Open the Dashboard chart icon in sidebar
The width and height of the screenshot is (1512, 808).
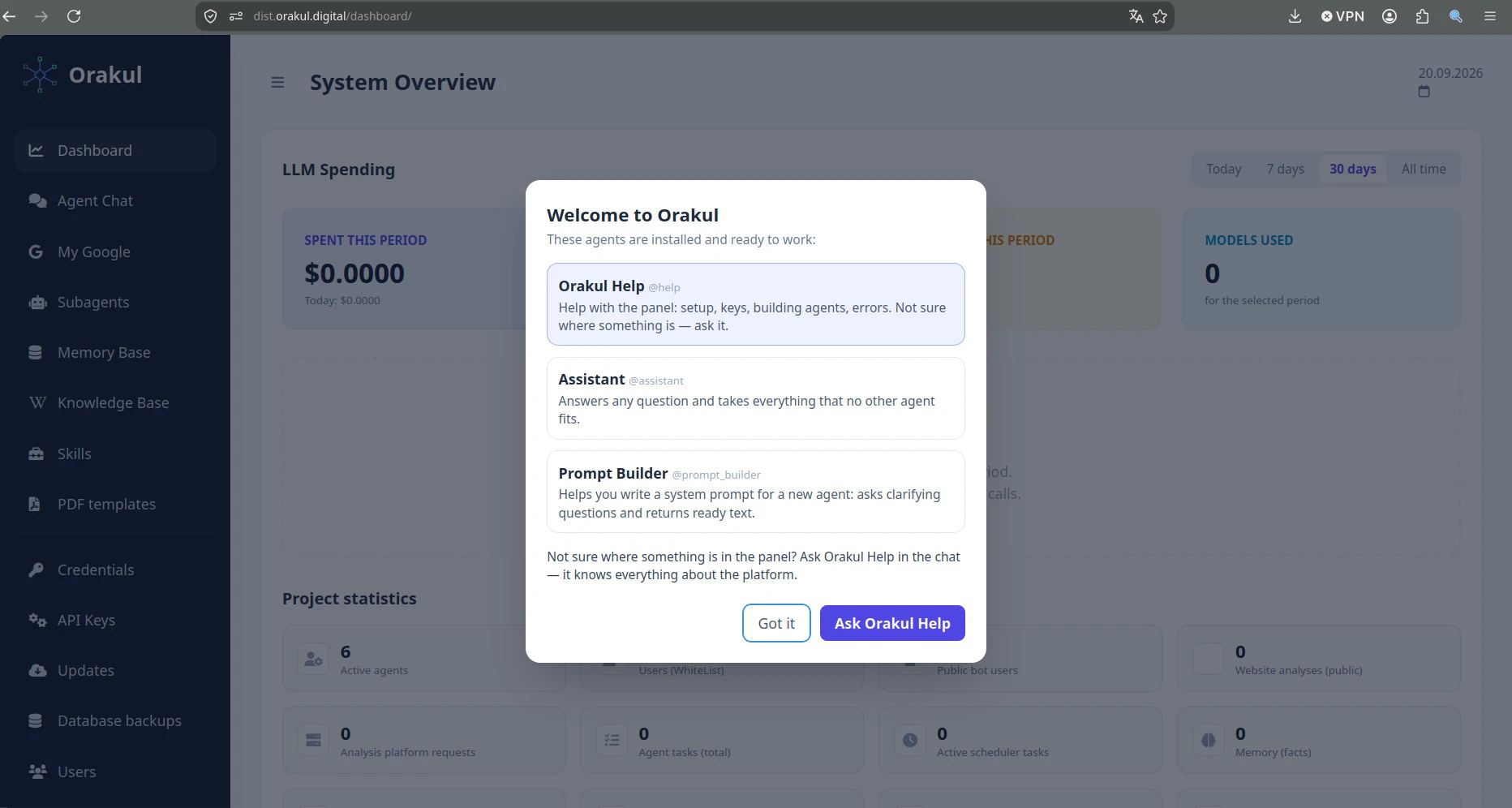click(36, 150)
